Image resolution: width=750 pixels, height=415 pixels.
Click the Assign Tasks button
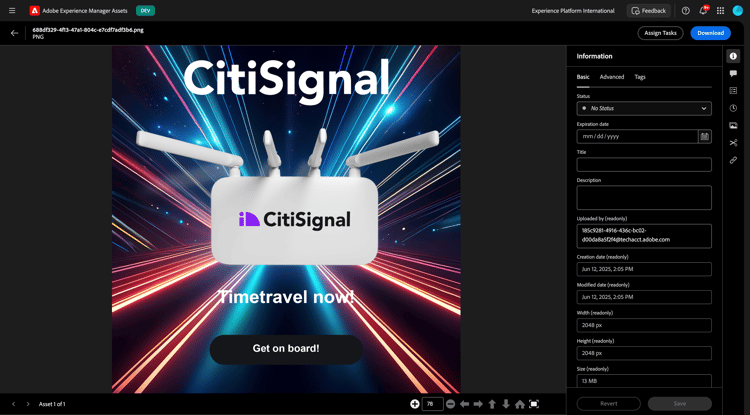point(660,33)
